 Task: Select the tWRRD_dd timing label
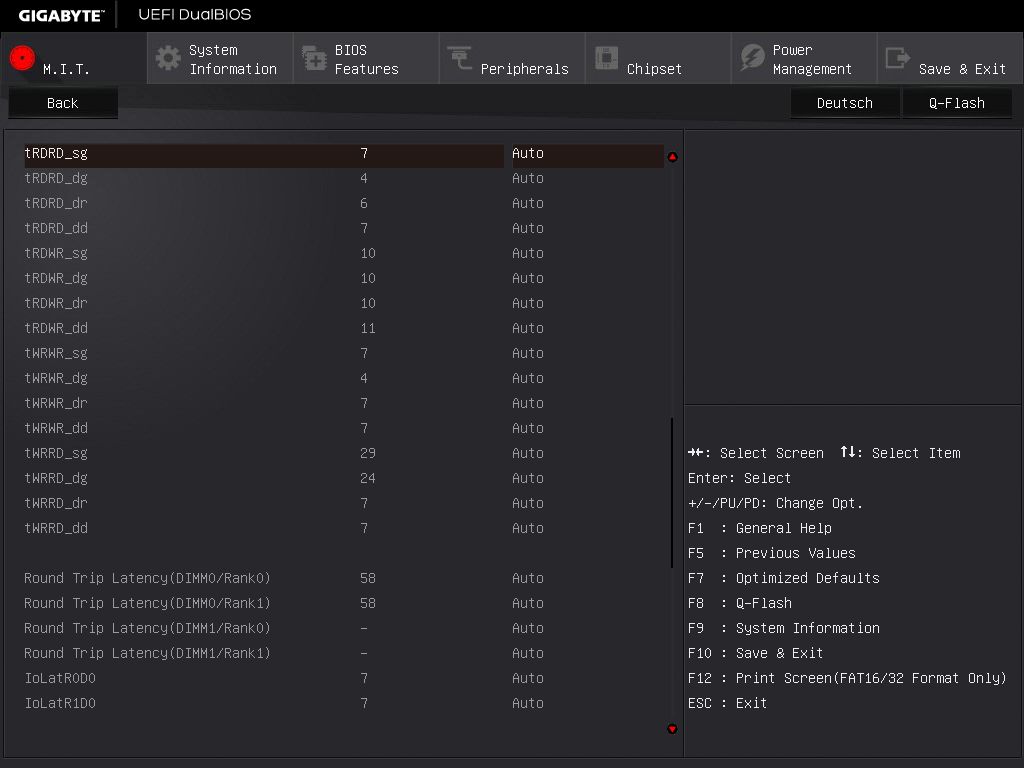click(x=56, y=528)
